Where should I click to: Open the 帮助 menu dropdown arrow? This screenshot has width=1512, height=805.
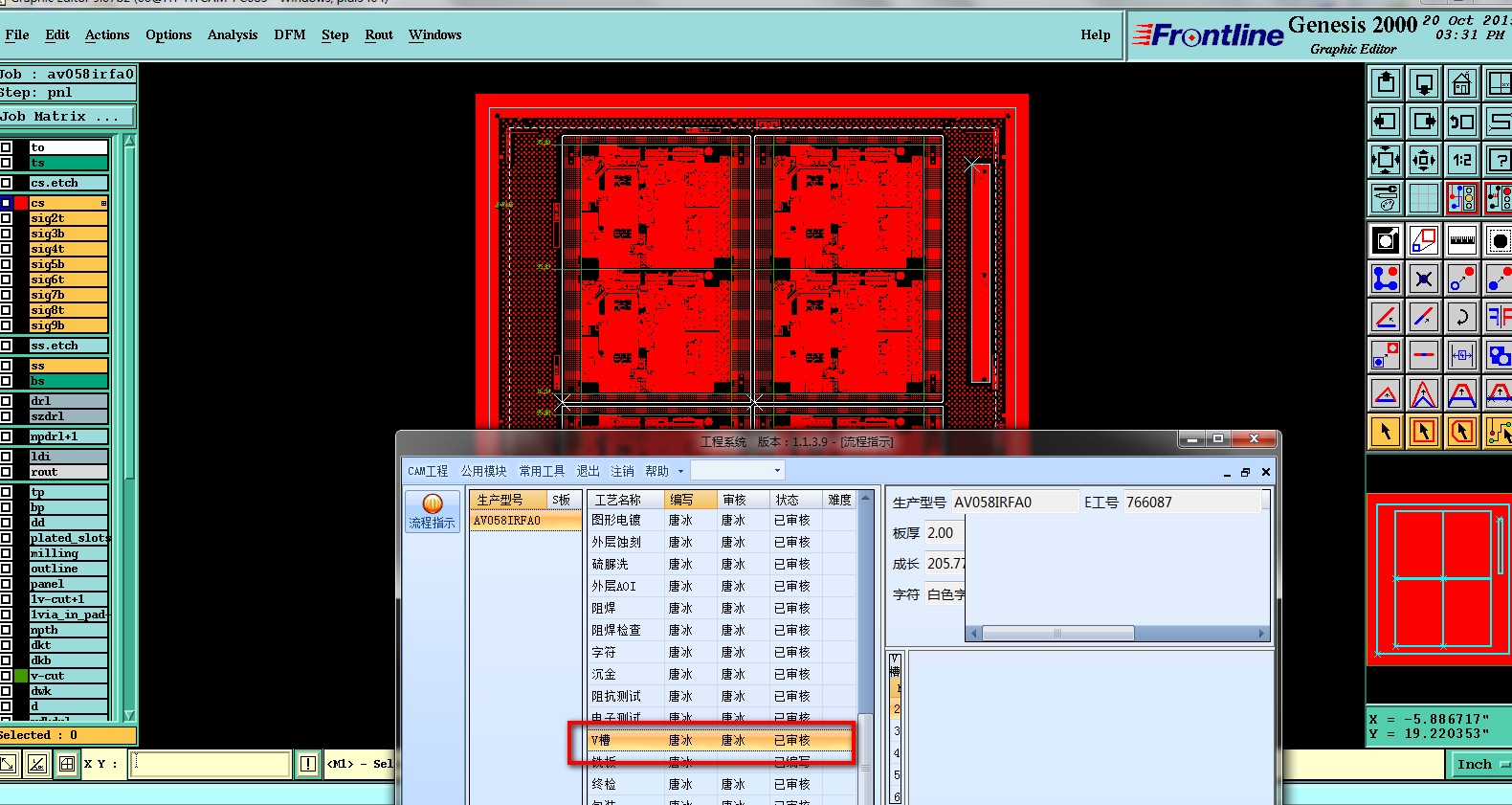tap(680, 472)
